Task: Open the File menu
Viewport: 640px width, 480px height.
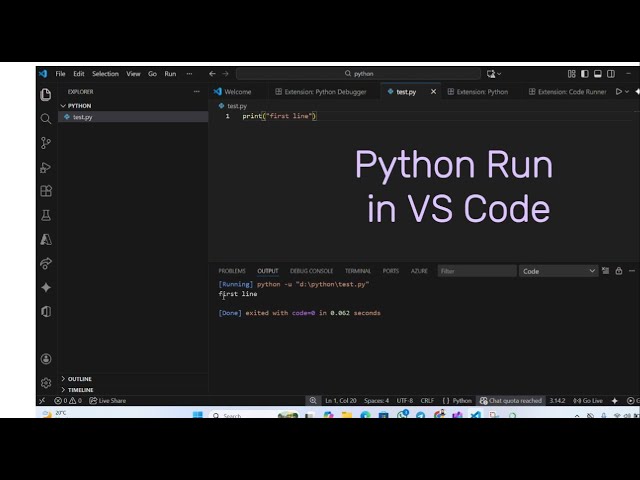Action: 60,74
